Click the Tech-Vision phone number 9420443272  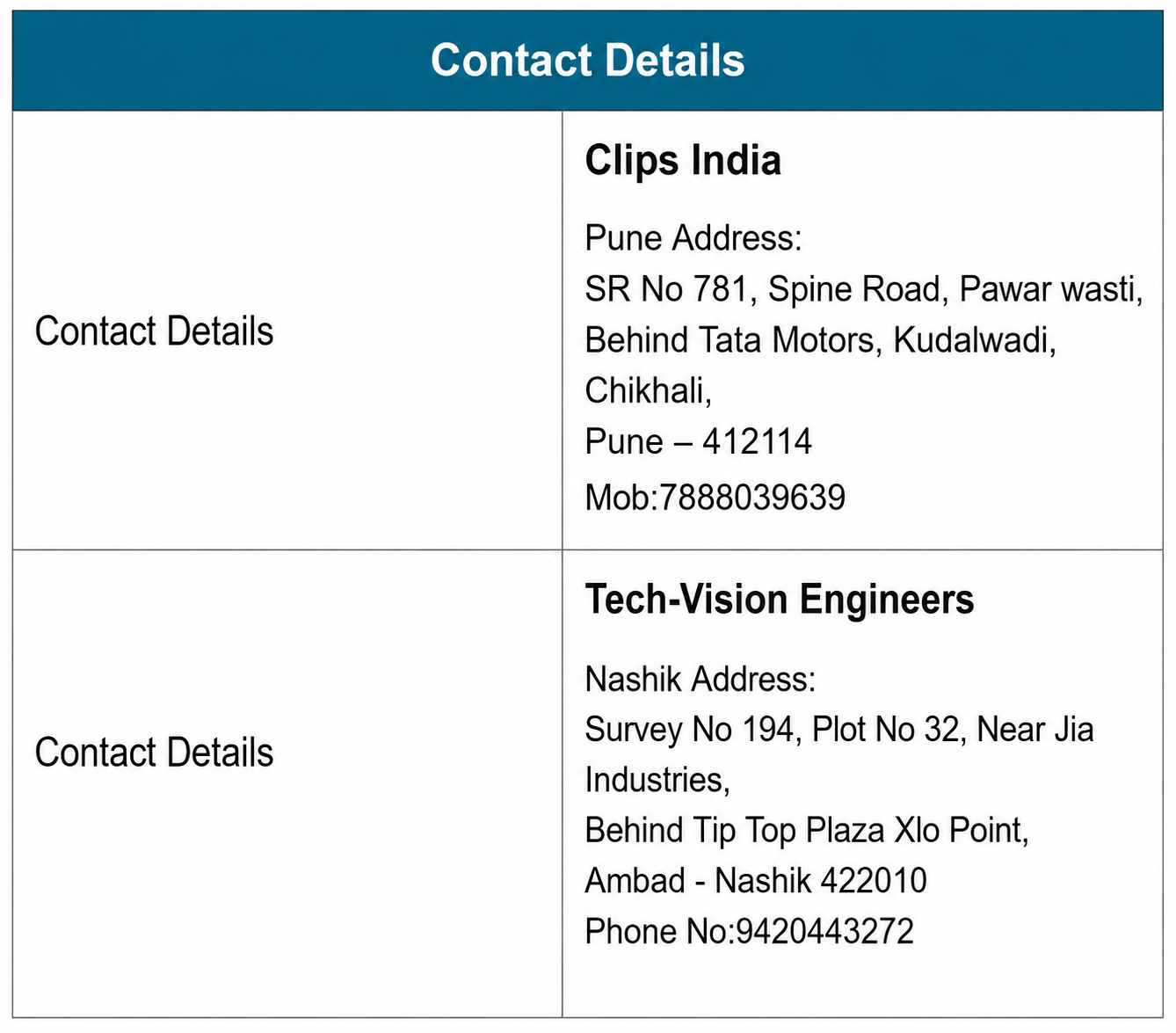click(x=824, y=931)
